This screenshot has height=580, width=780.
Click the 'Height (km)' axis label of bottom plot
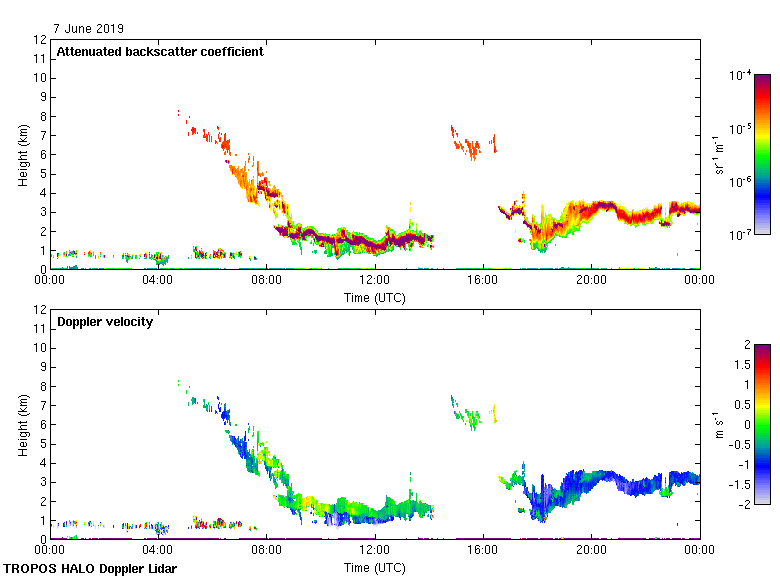click(x=22, y=424)
